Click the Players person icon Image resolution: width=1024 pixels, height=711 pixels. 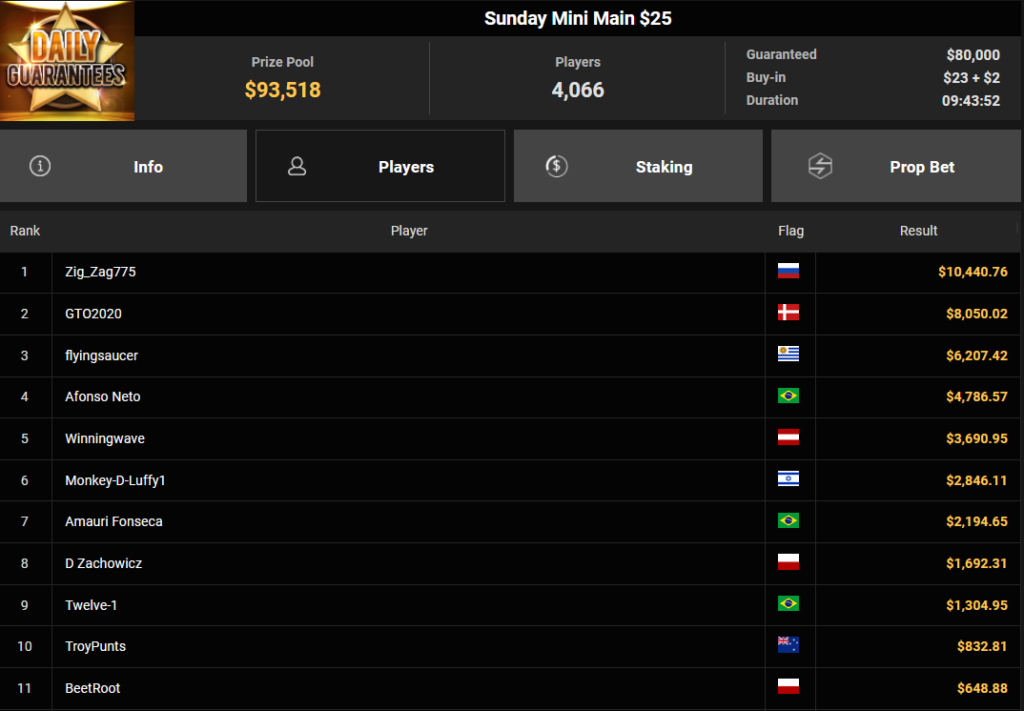pyautogui.click(x=297, y=166)
